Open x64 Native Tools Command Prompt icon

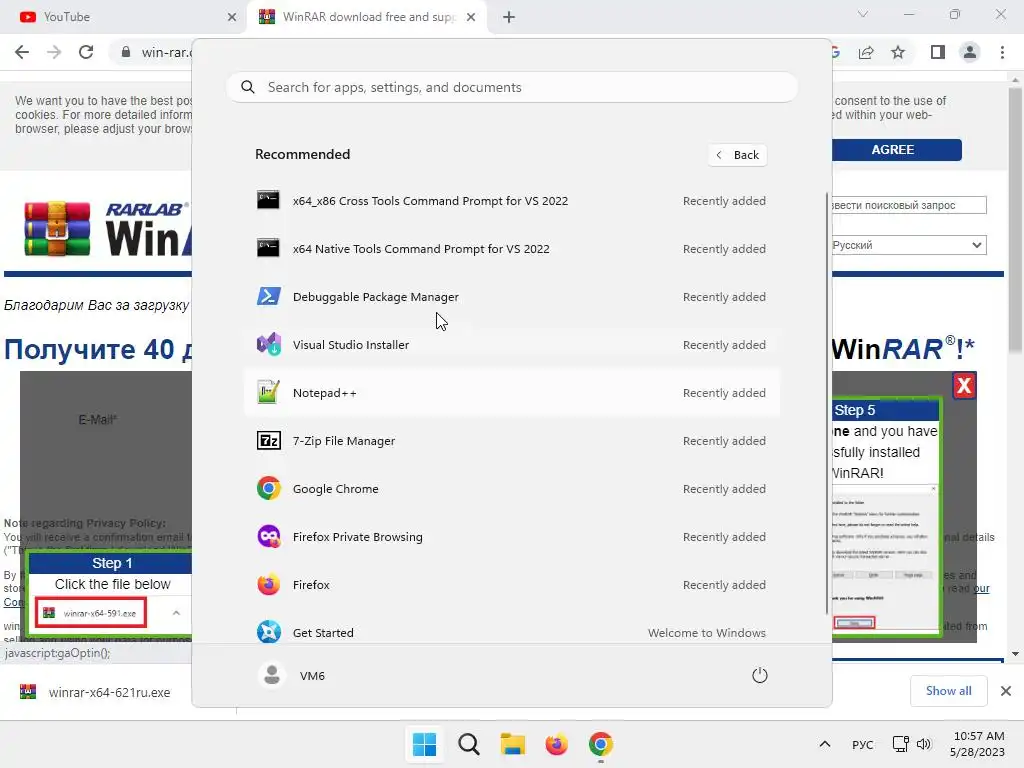268,248
